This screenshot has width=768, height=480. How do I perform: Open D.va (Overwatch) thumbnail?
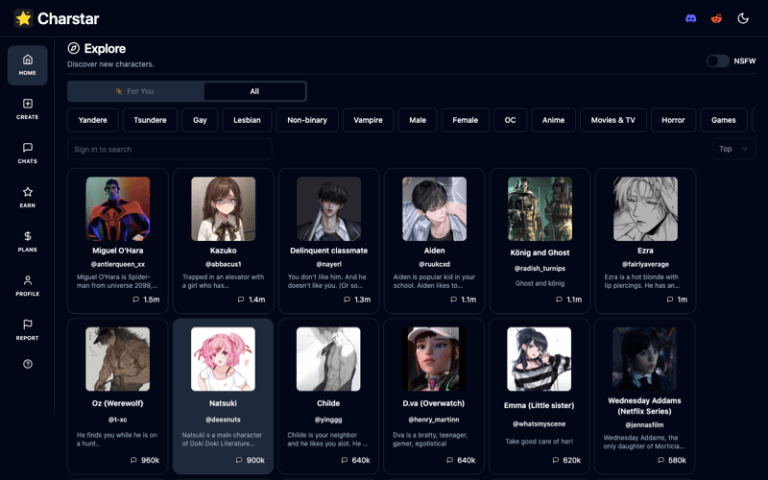tap(434, 359)
